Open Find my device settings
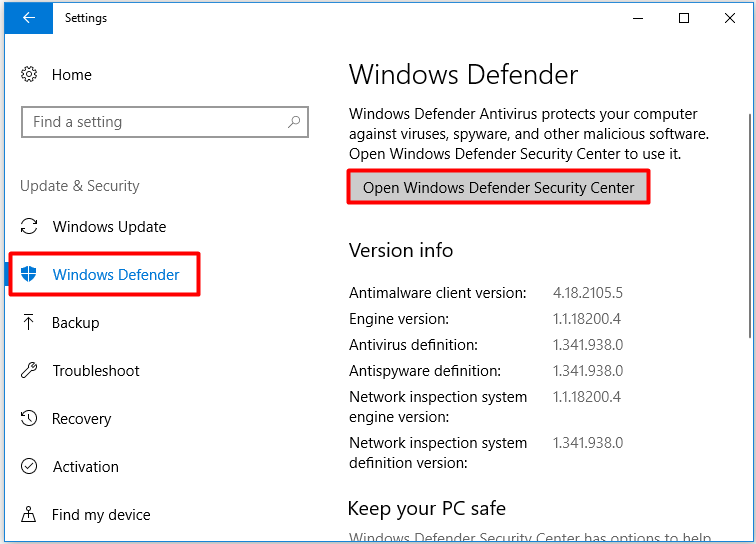 click(x=101, y=515)
